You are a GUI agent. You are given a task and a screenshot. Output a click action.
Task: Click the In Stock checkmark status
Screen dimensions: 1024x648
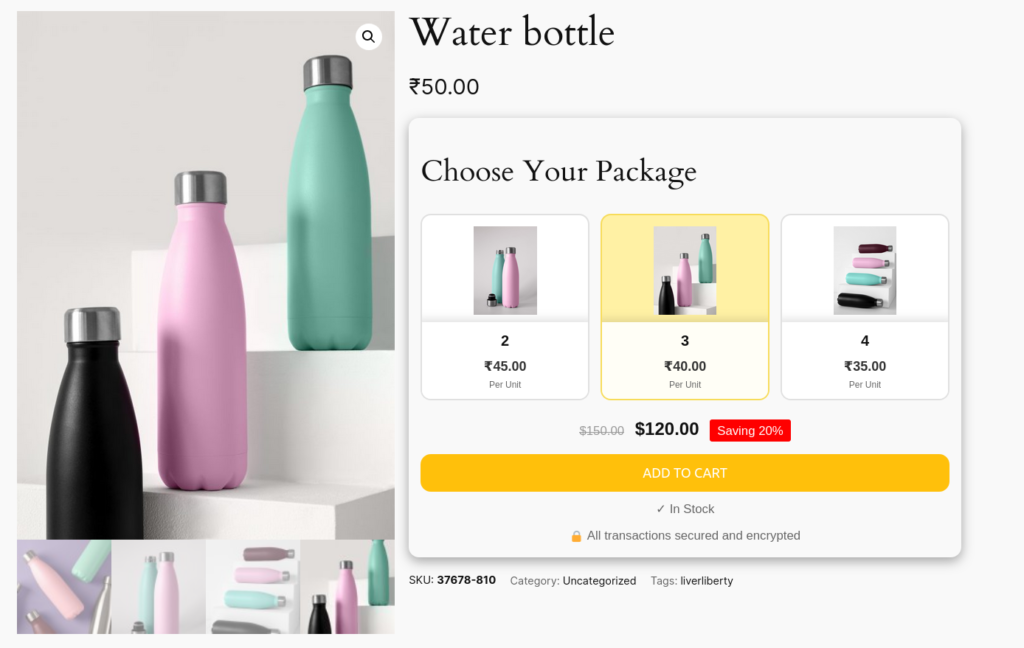pyautogui.click(x=685, y=509)
